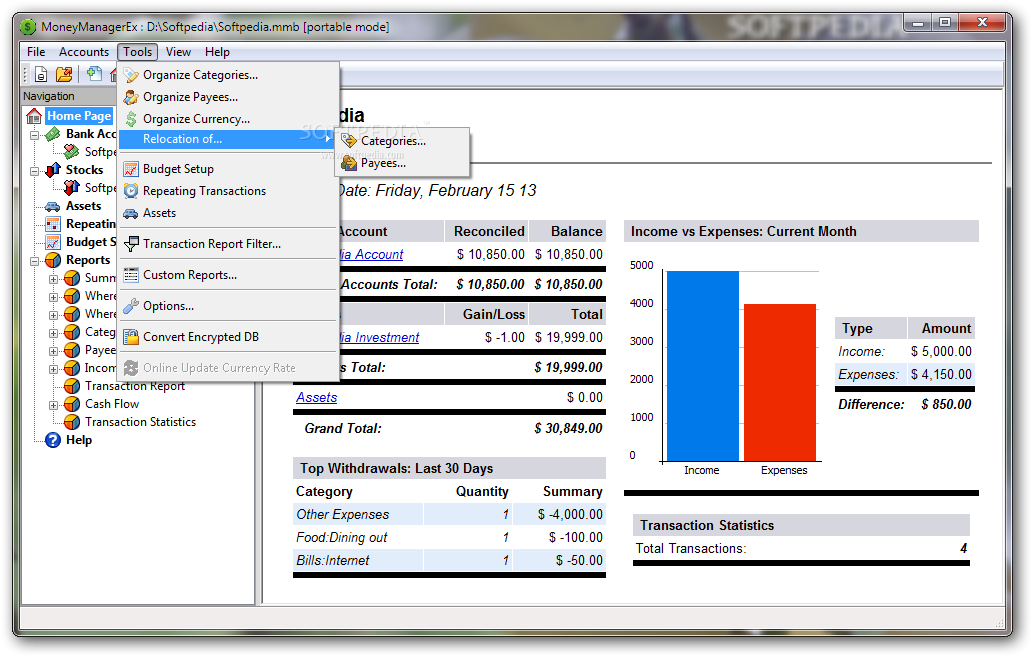Open the Help menu in menu bar

(x=217, y=51)
